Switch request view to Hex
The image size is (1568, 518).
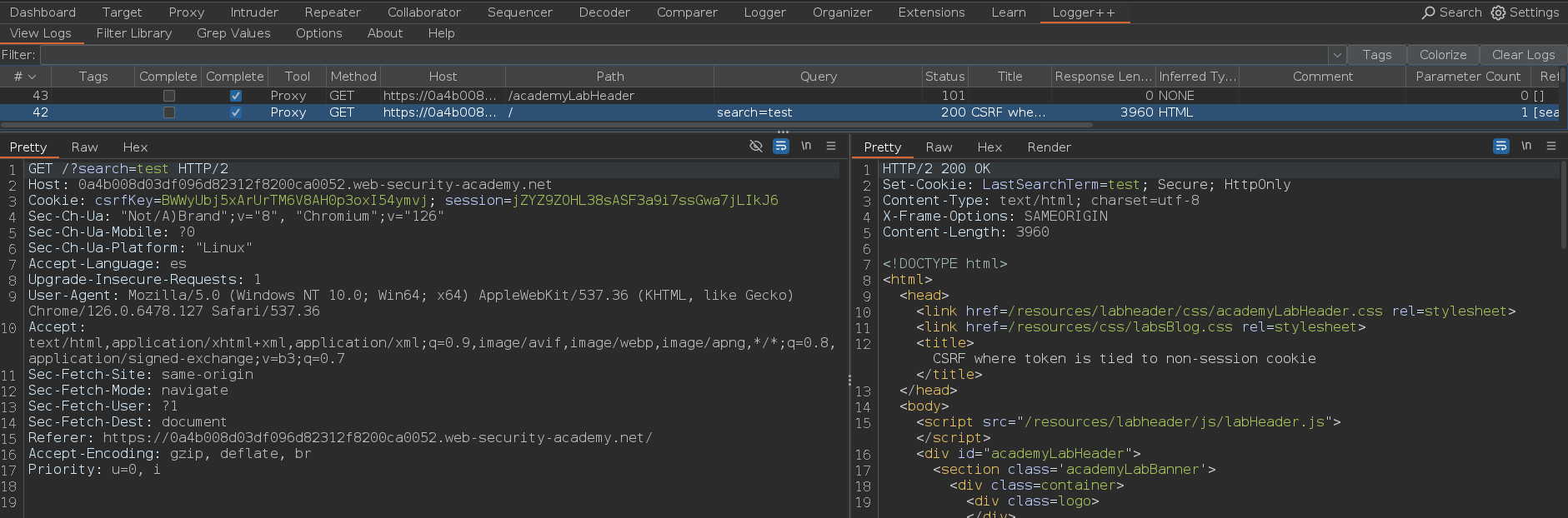pos(135,147)
